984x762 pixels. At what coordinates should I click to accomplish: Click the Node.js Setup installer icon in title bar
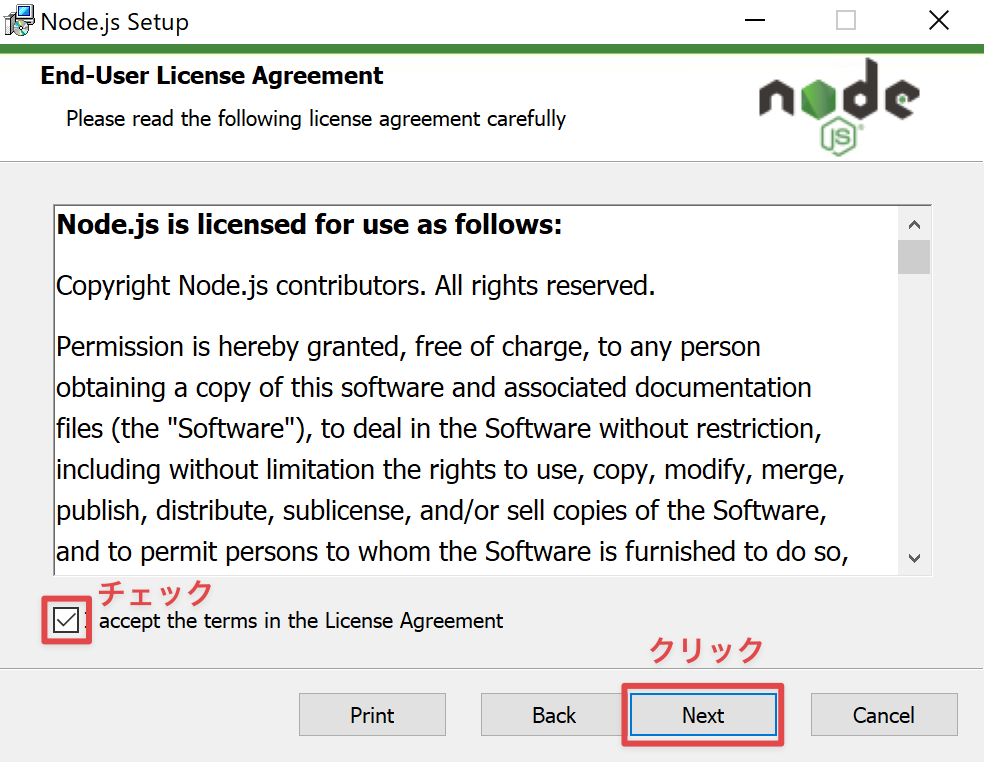click(19, 20)
